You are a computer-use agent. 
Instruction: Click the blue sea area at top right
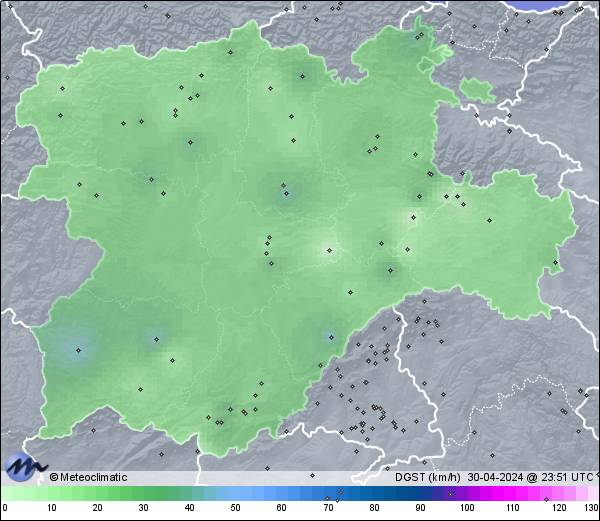point(540,5)
